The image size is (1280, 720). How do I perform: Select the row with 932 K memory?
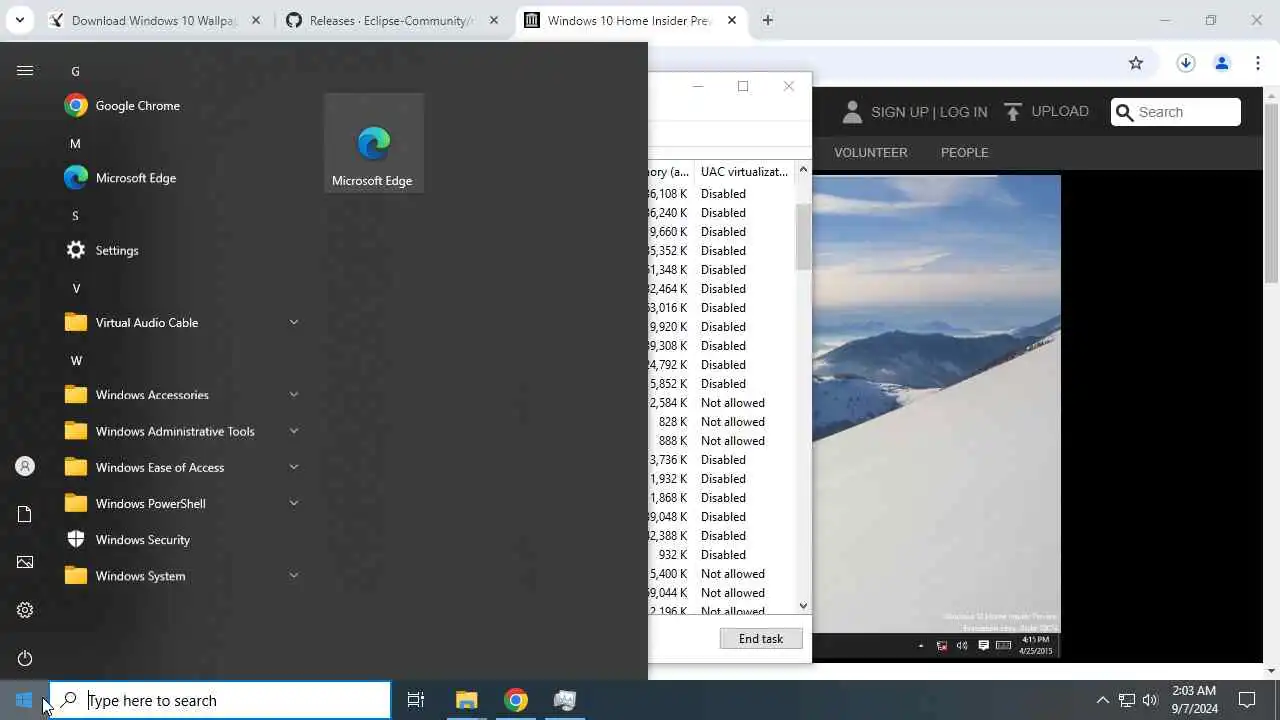[x=721, y=555]
